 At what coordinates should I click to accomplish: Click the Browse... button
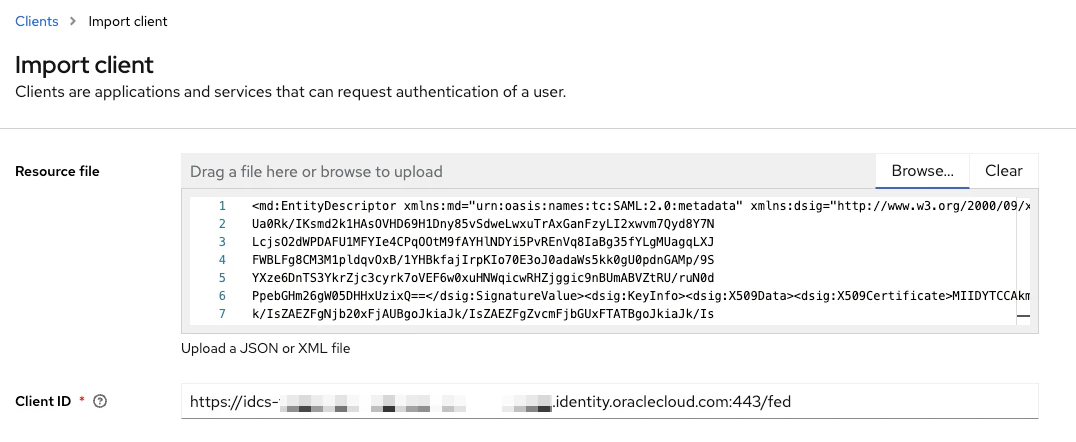click(x=922, y=171)
